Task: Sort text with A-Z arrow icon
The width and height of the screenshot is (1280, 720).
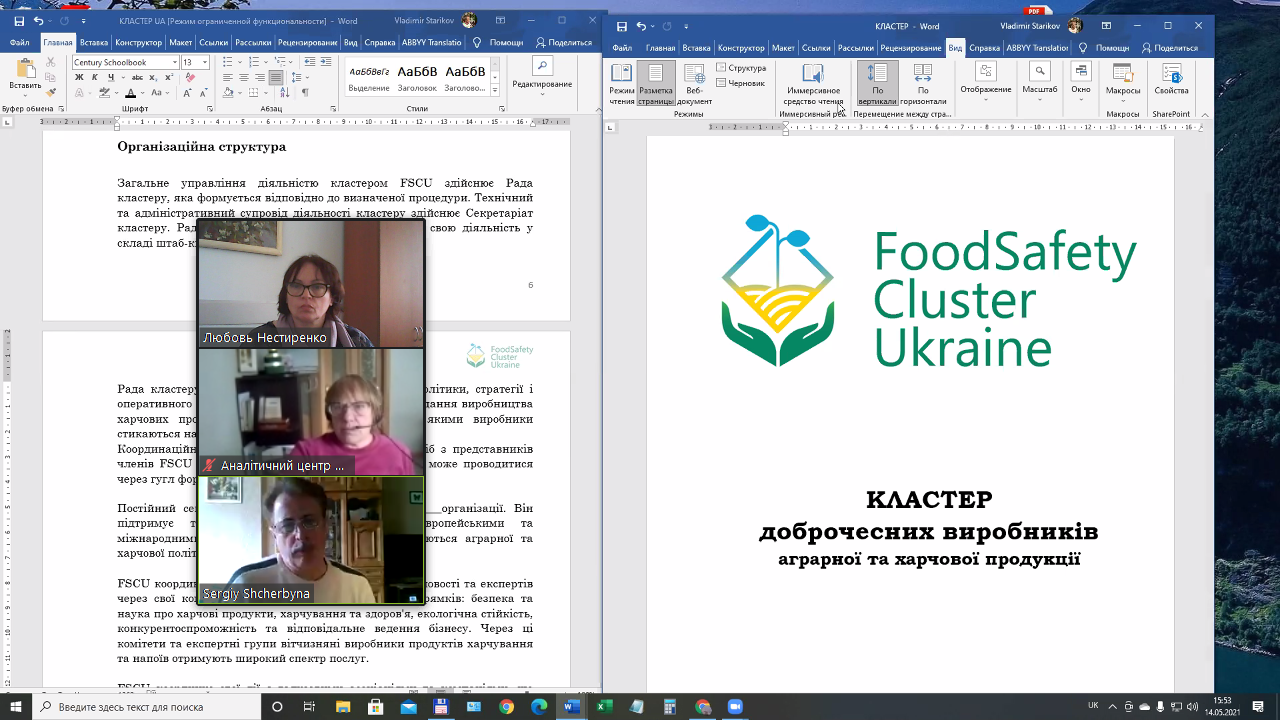Action: point(285,92)
